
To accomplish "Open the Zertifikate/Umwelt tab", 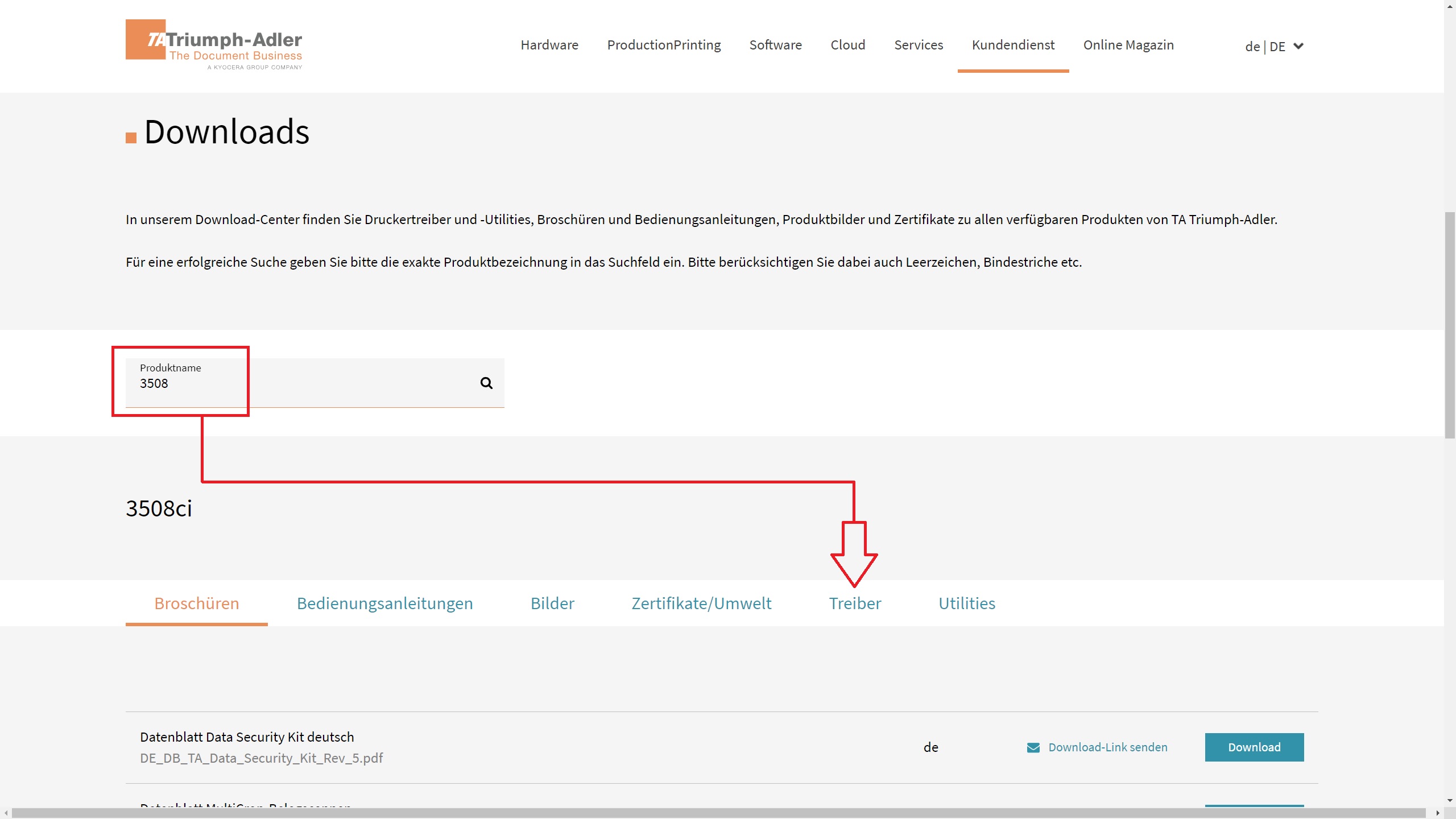I will (701, 603).
